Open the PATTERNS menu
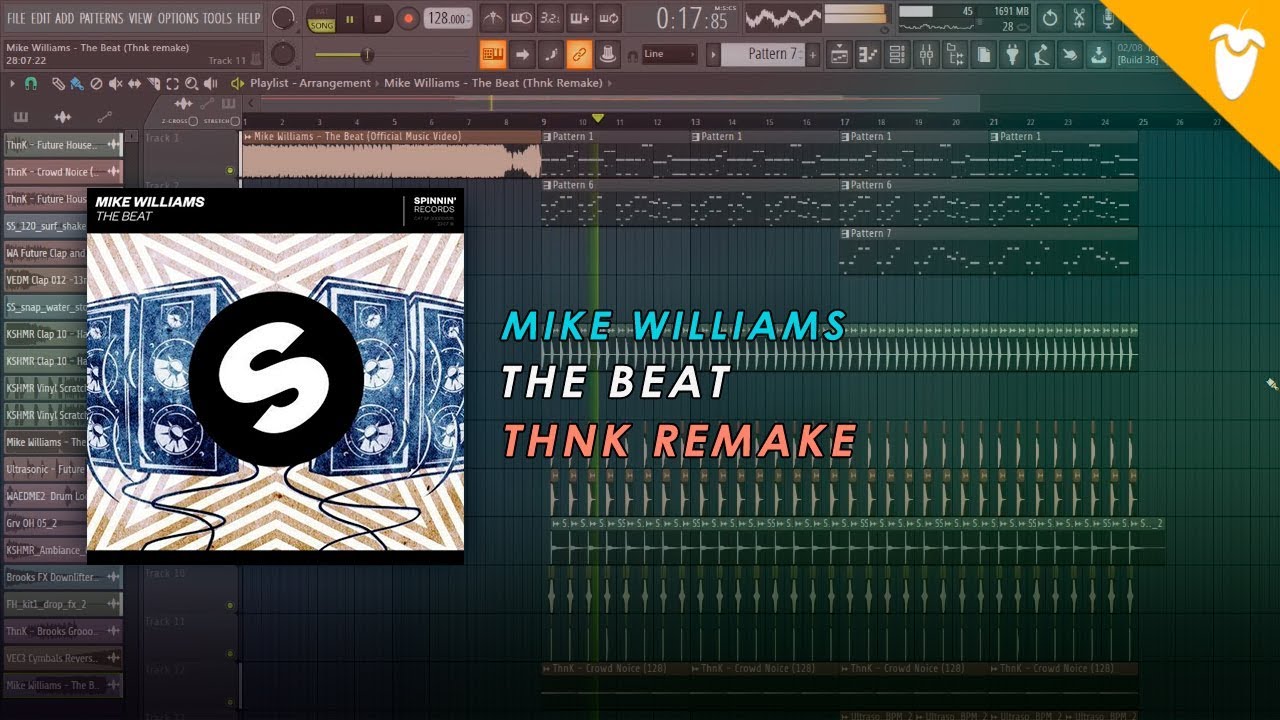The width and height of the screenshot is (1280, 720). [102, 18]
